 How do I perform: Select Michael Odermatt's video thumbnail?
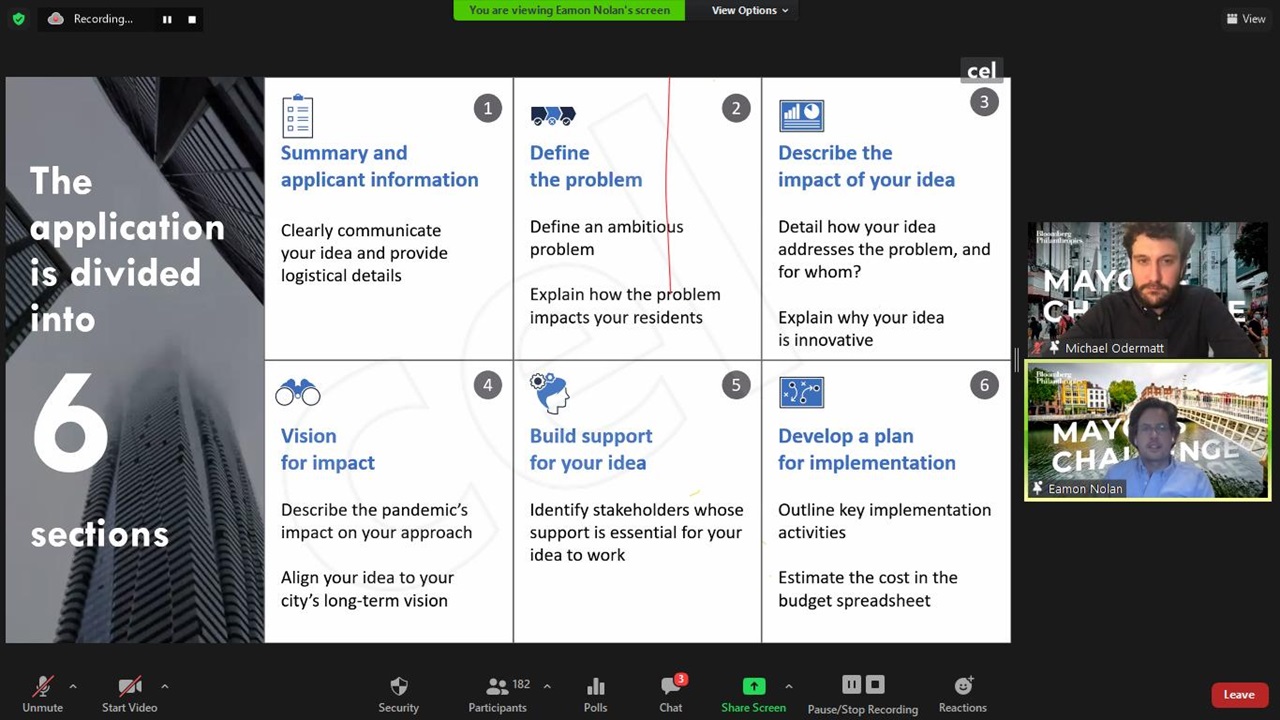[1147, 290]
